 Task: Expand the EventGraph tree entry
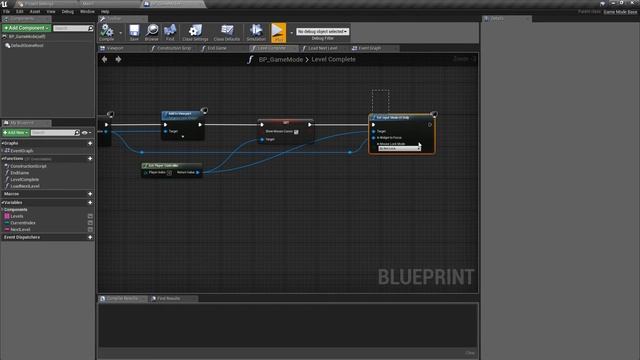(2, 151)
